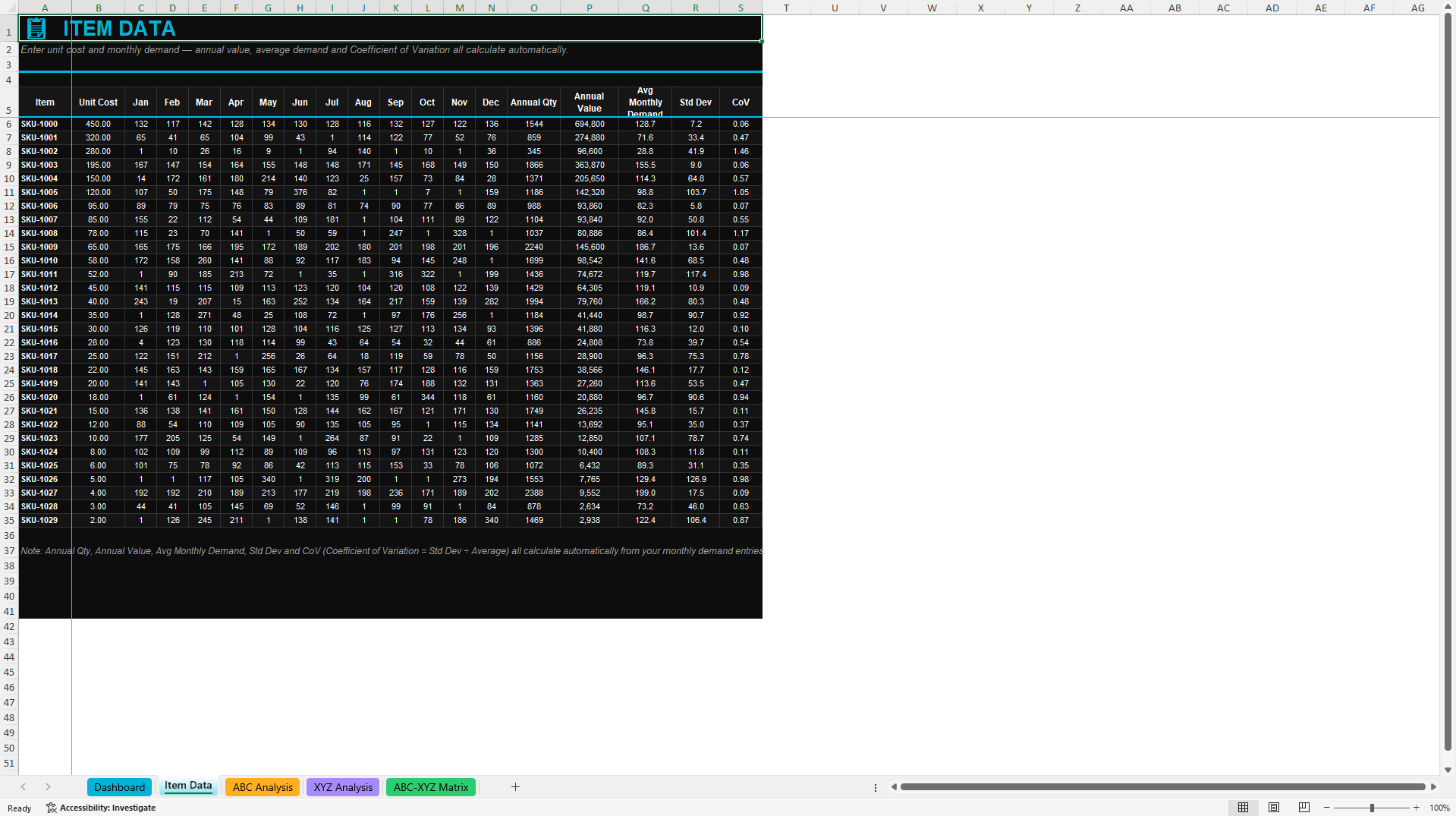The height and width of the screenshot is (816, 1456).
Task: Click the Avg Monthly Demand heading cell
Action: coord(645,102)
